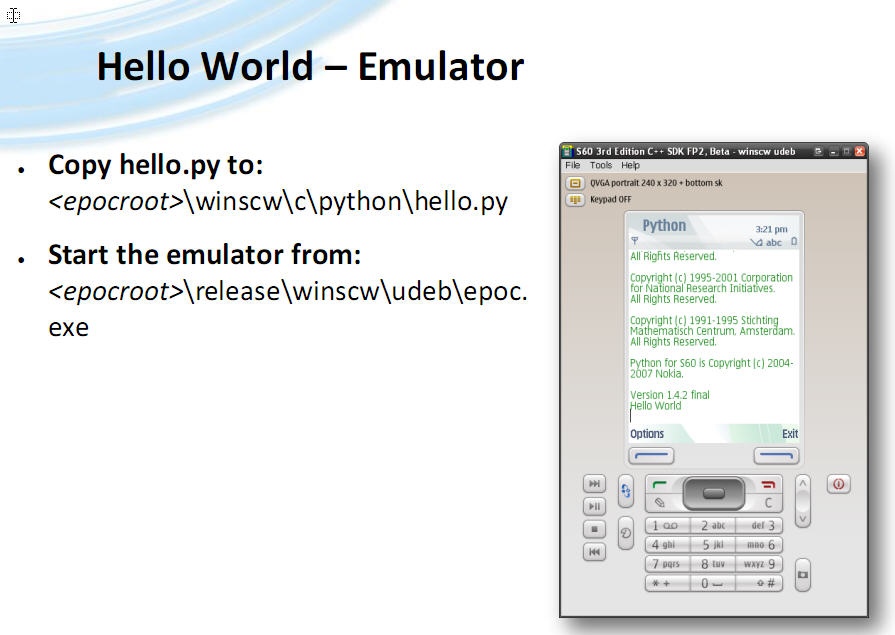Viewport: 895px width, 635px height.
Task: Click the 5 jkl key
Action: click(713, 545)
